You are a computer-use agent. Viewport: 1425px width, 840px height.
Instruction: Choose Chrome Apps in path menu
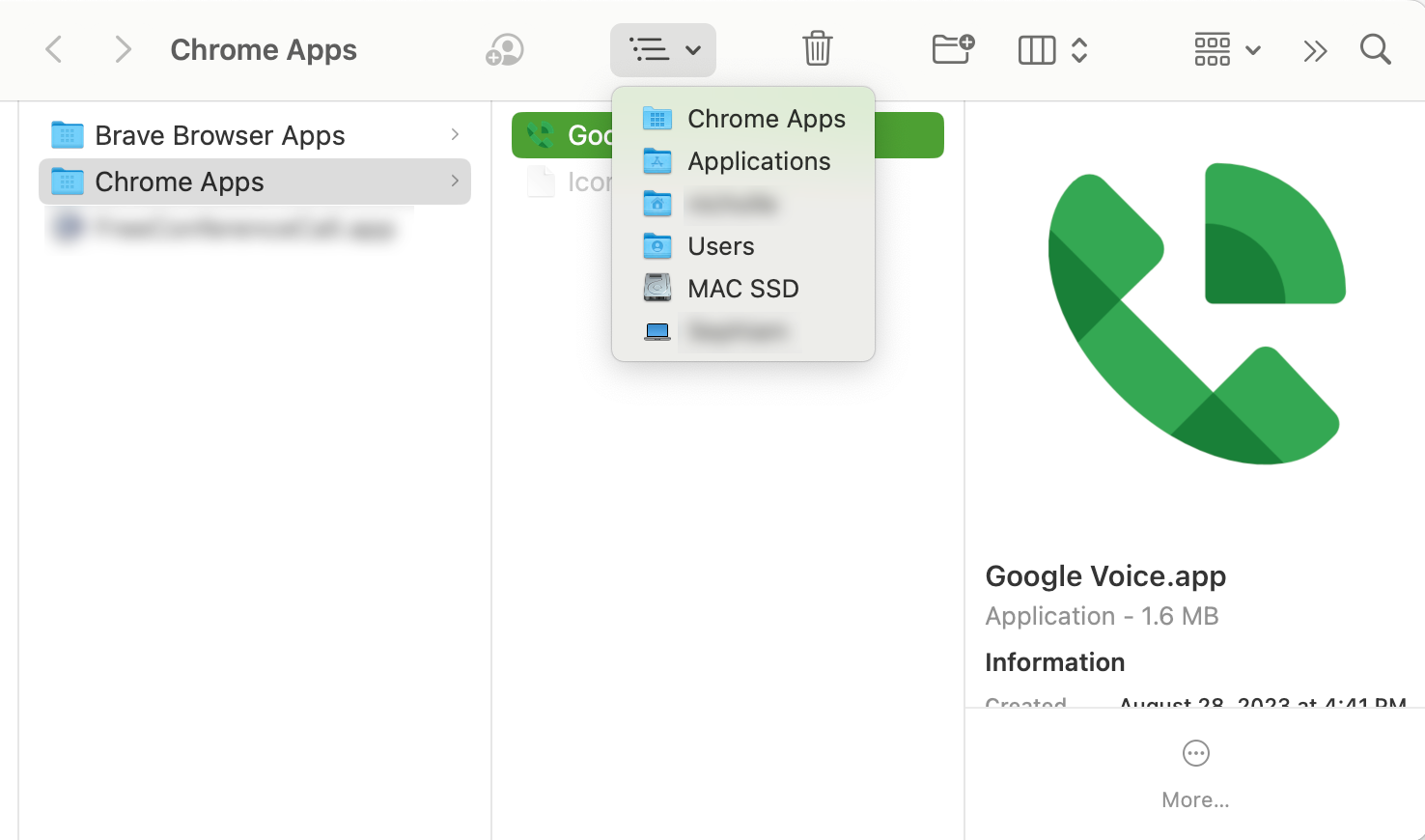(743, 119)
